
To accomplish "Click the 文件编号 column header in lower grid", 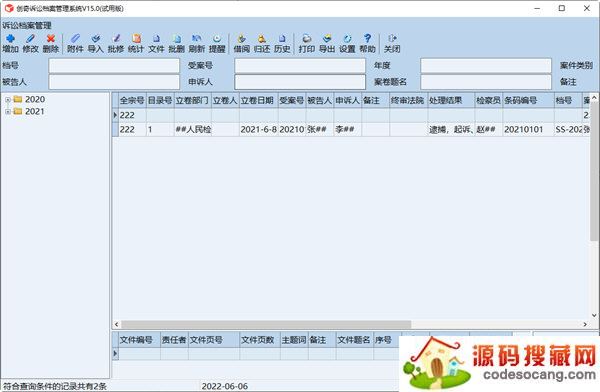I will (x=139, y=340).
